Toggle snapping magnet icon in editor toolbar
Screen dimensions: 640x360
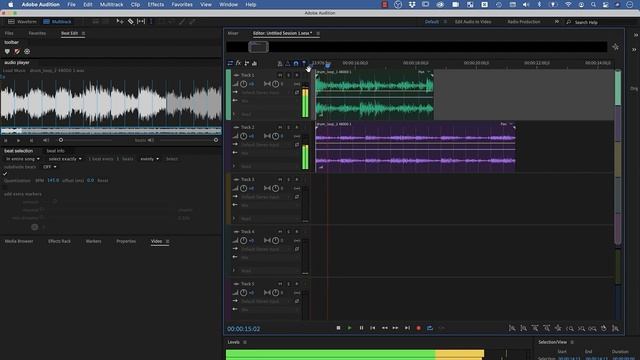click(x=296, y=63)
